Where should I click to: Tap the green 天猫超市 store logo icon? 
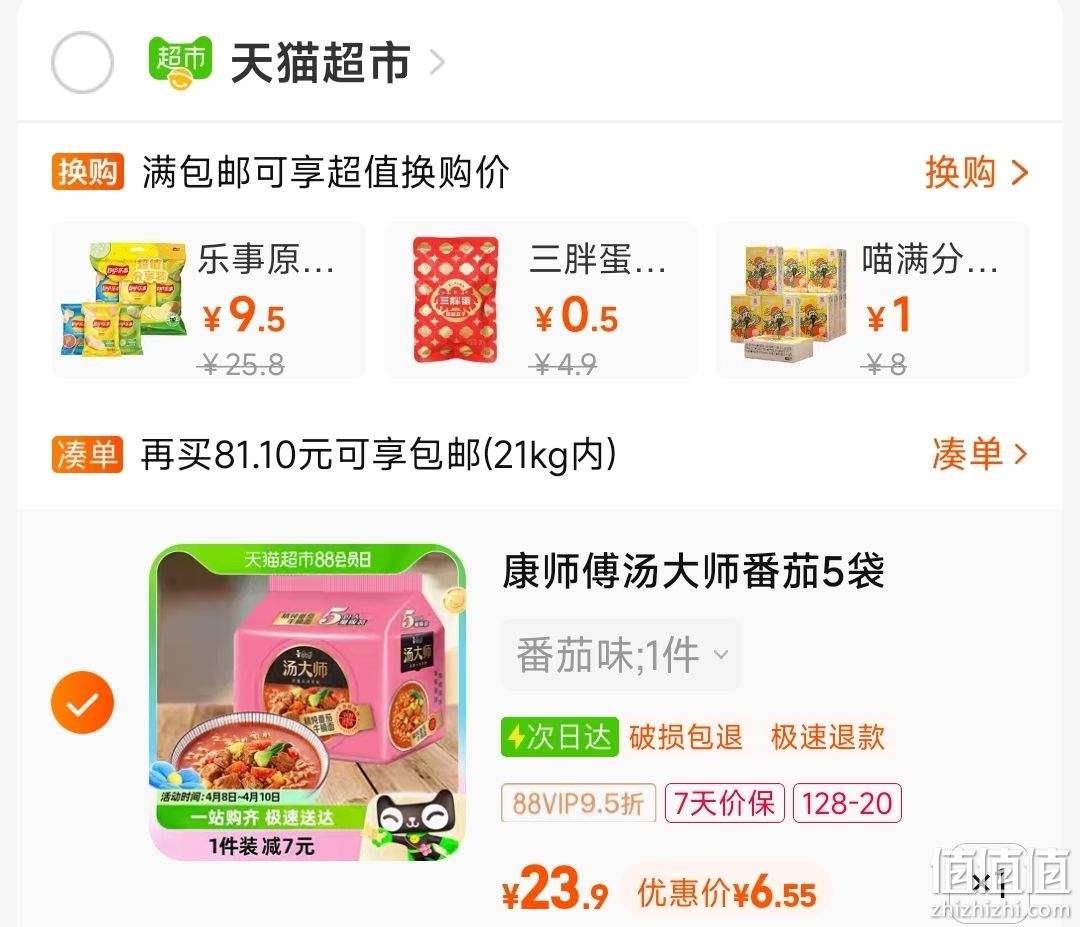click(180, 63)
